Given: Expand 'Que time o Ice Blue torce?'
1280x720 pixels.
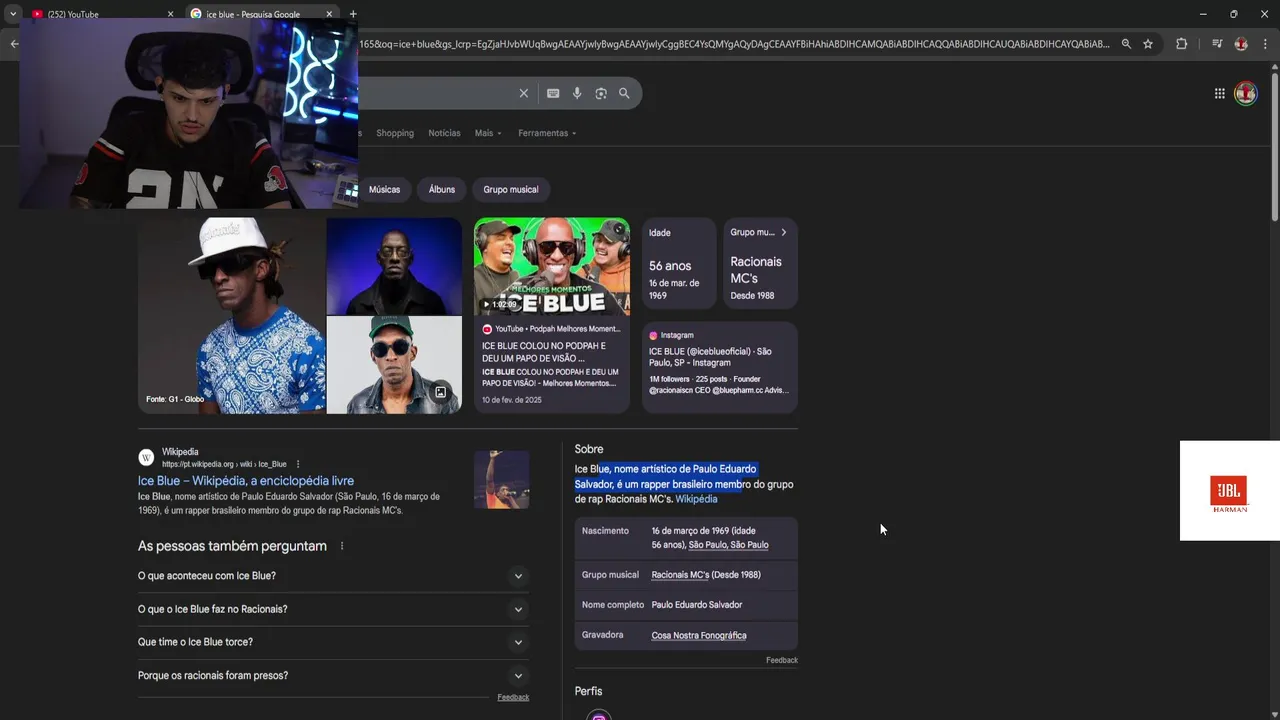Looking at the screenshot, I should [x=333, y=642].
